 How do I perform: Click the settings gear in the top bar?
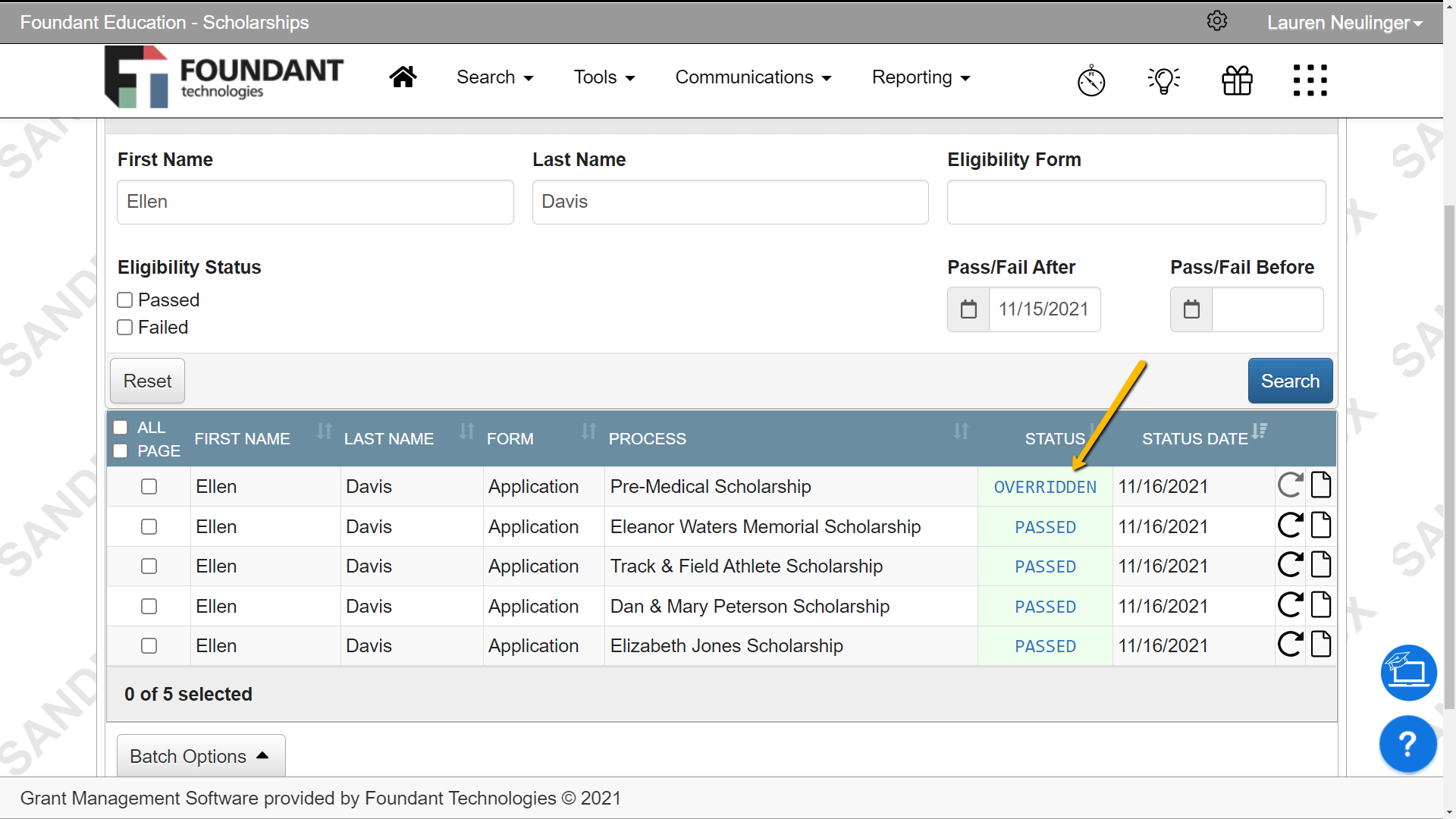pos(1217,20)
